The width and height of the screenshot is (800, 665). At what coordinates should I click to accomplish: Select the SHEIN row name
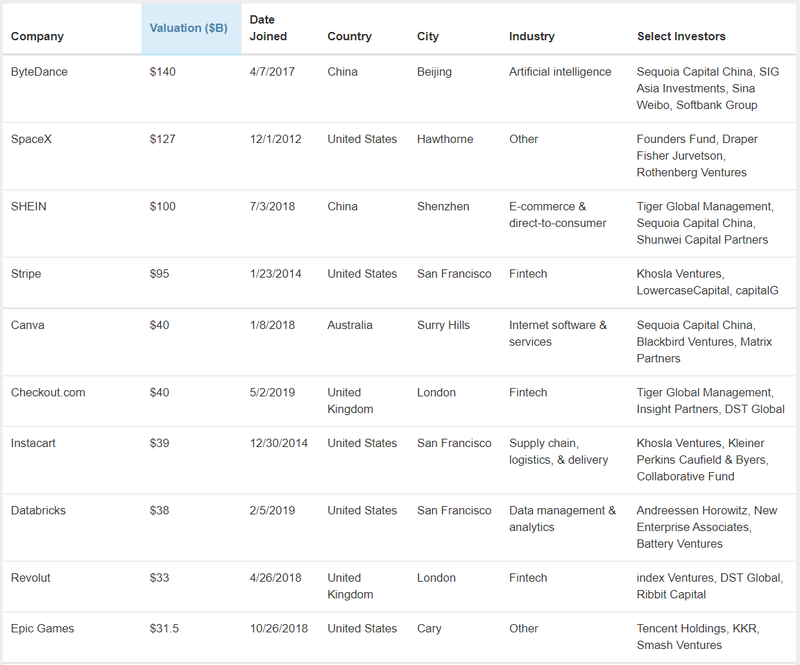click(29, 207)
